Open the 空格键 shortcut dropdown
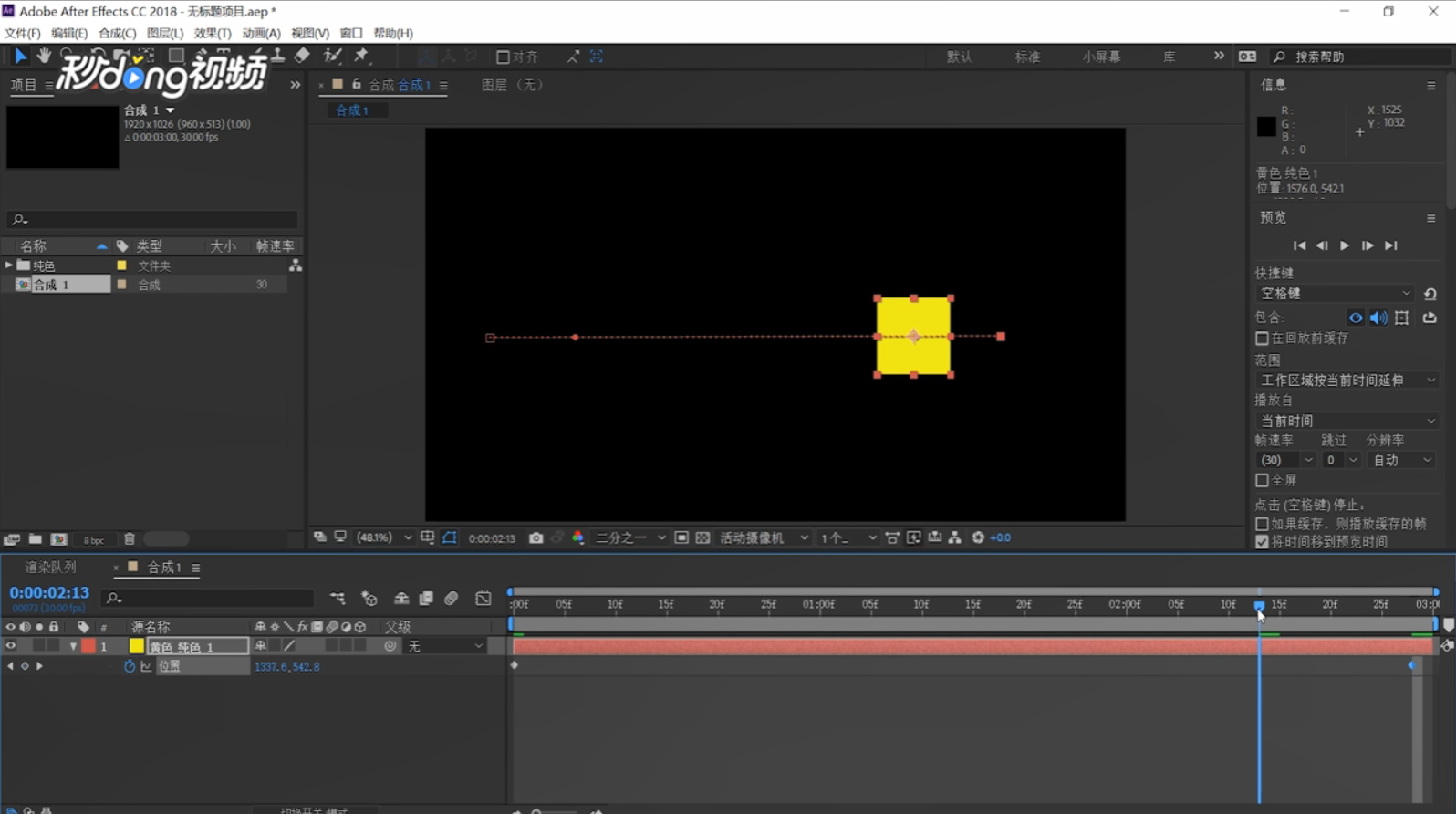1456x814 pixels. [x=1335, y=294]
